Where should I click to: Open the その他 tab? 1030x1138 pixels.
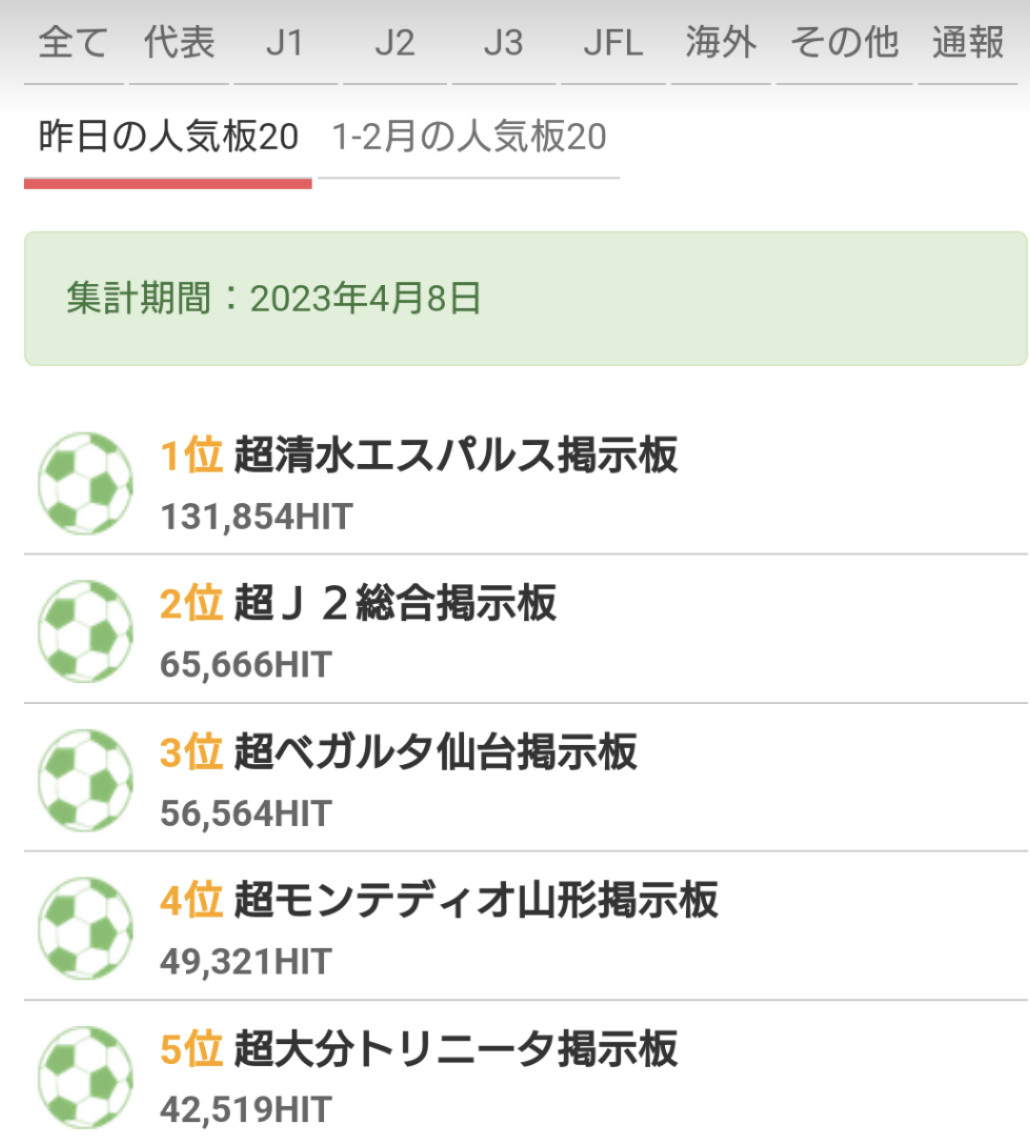[x=844, y=42]
